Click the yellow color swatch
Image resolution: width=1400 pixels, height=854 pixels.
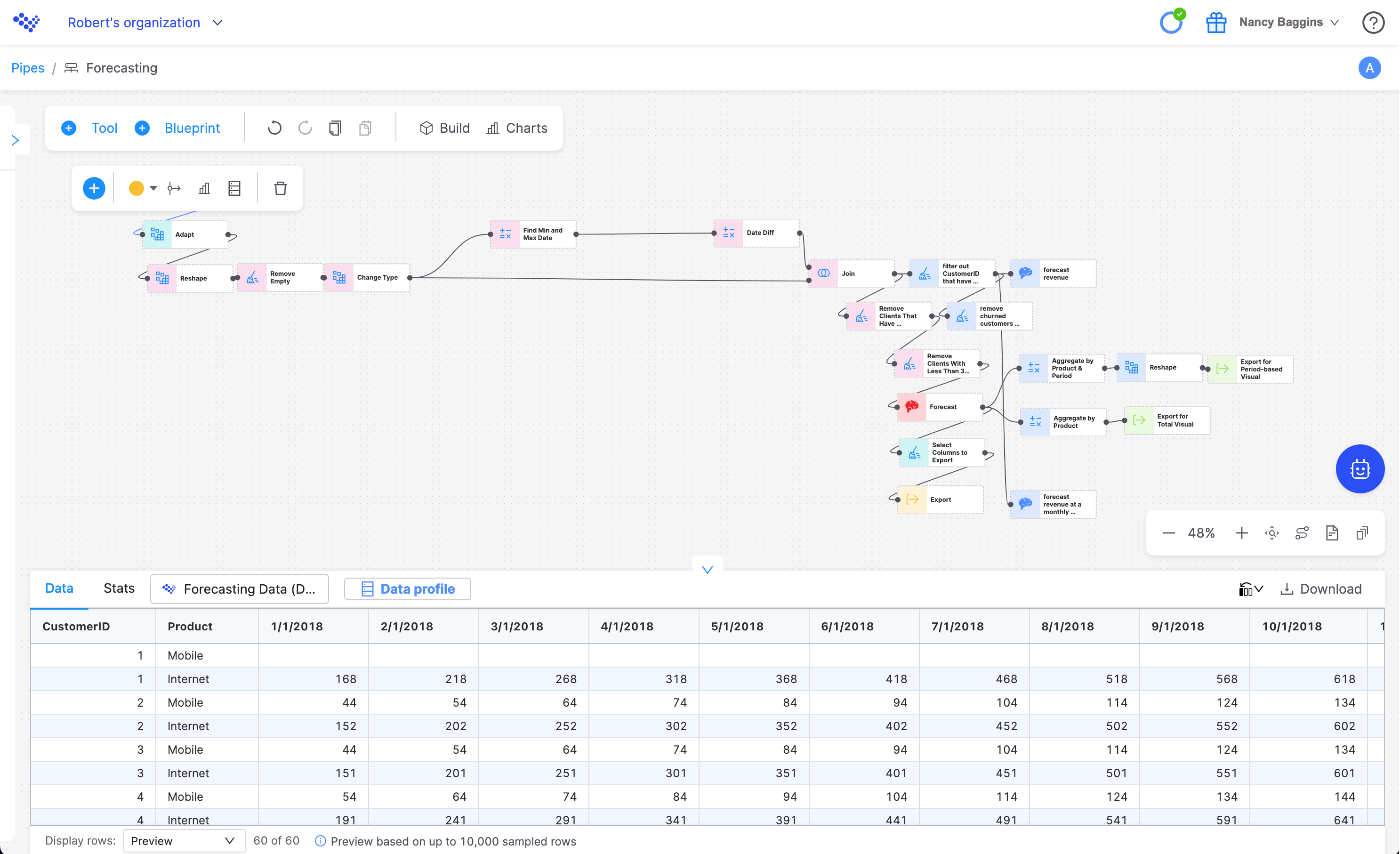(x=136, y=188)
